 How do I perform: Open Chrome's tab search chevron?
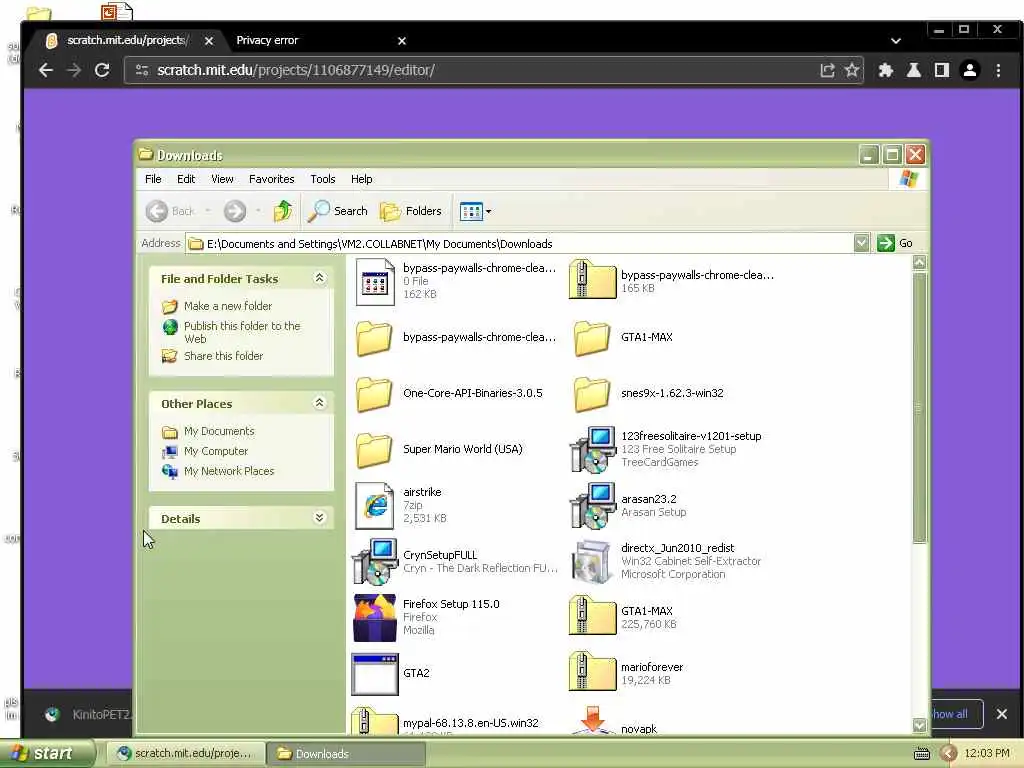[x=896, y=40]
